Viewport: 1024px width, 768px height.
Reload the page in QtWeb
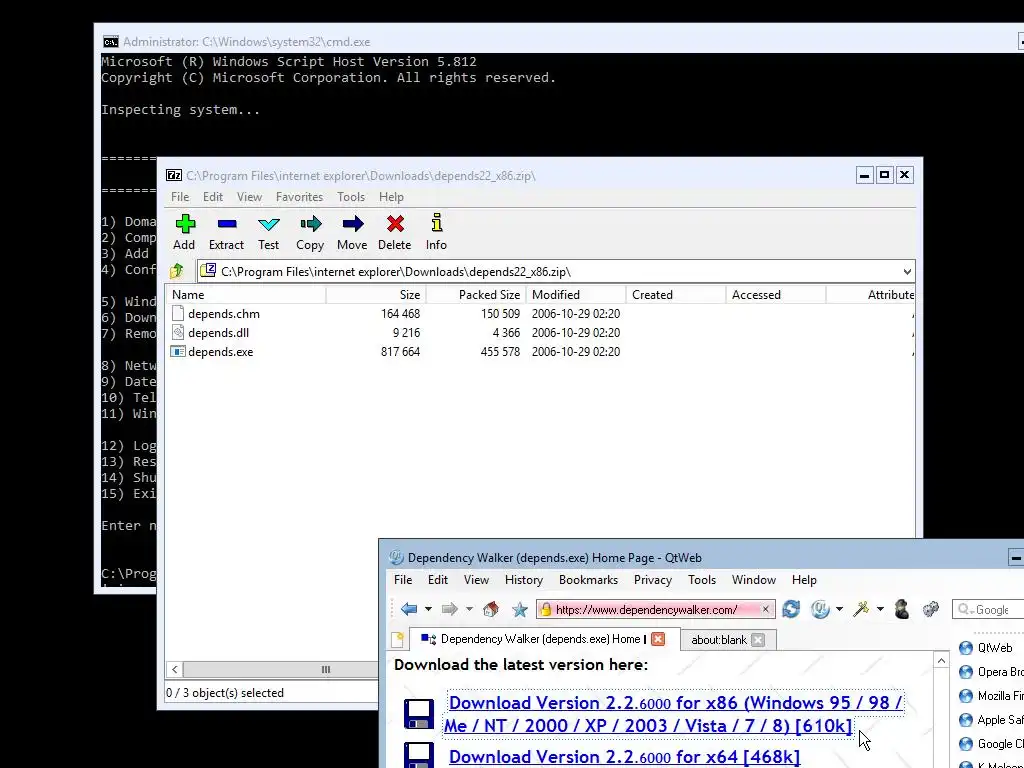791,609
